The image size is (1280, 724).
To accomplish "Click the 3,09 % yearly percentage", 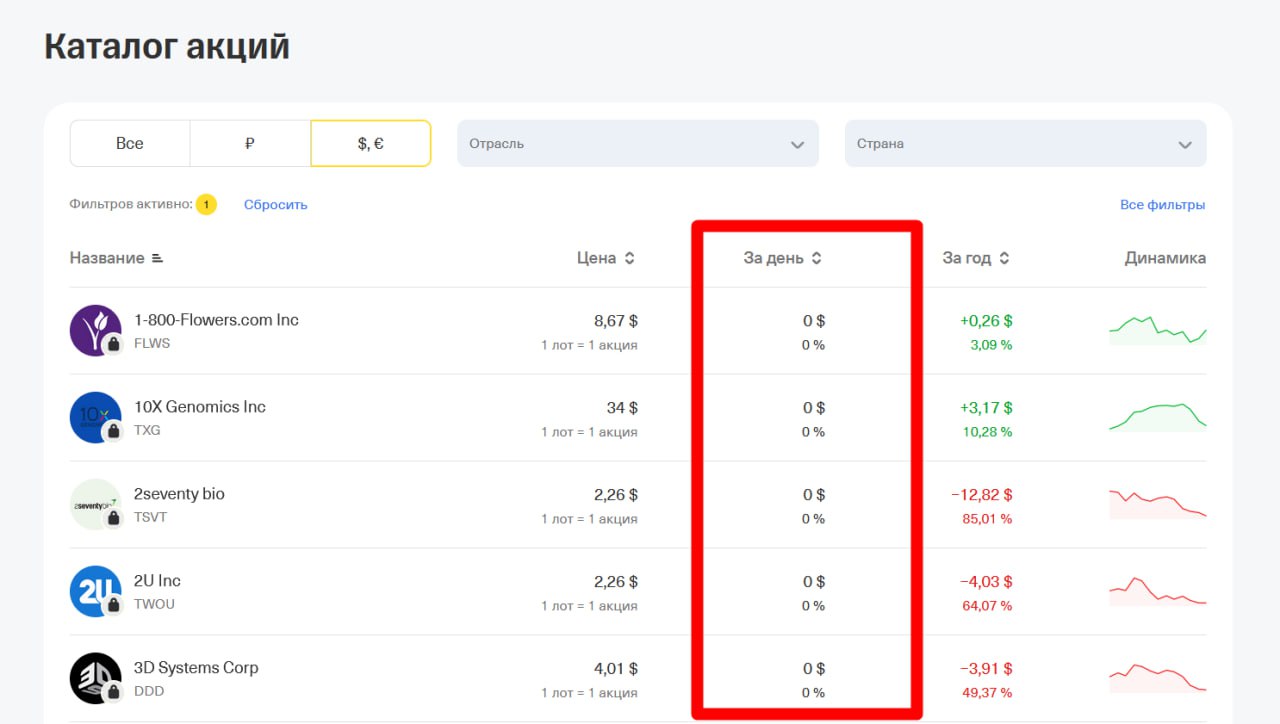I will 991,345.
